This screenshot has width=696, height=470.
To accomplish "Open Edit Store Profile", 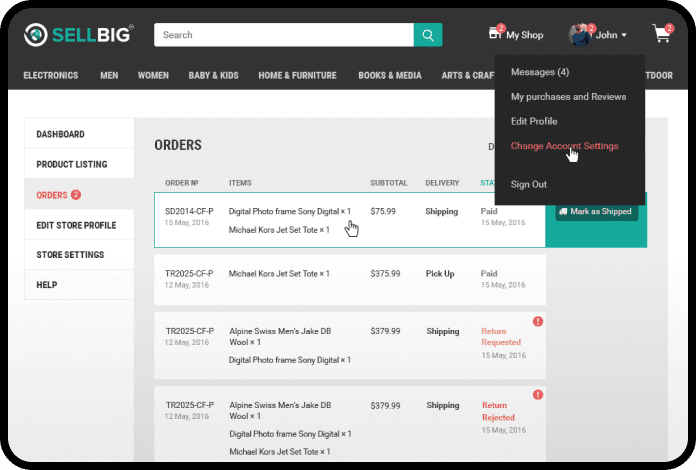I will pyautogui.click(x=79, y=225).
